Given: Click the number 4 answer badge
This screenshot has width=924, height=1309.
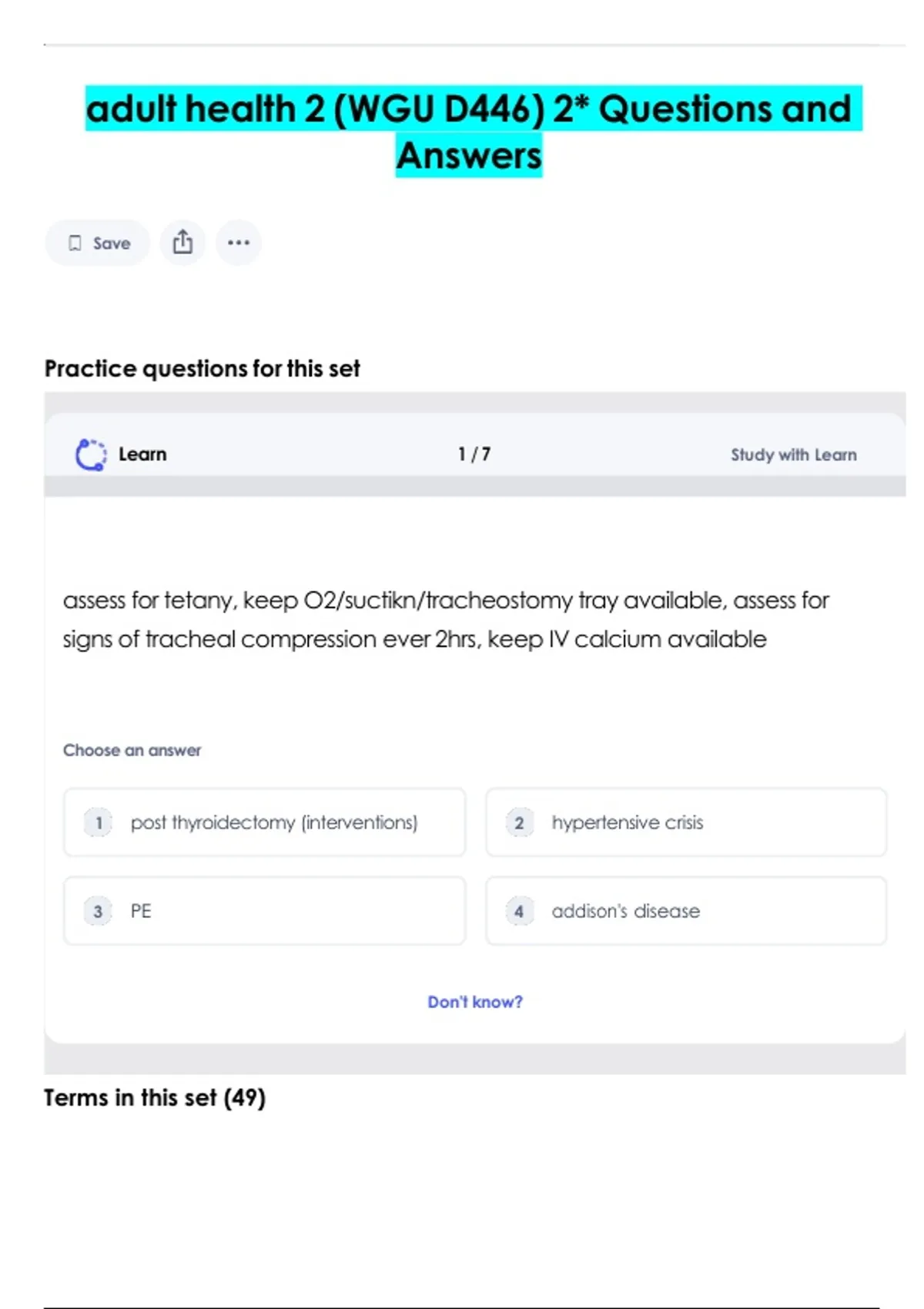Looking at the screenshot, I should tap(519, 911).
